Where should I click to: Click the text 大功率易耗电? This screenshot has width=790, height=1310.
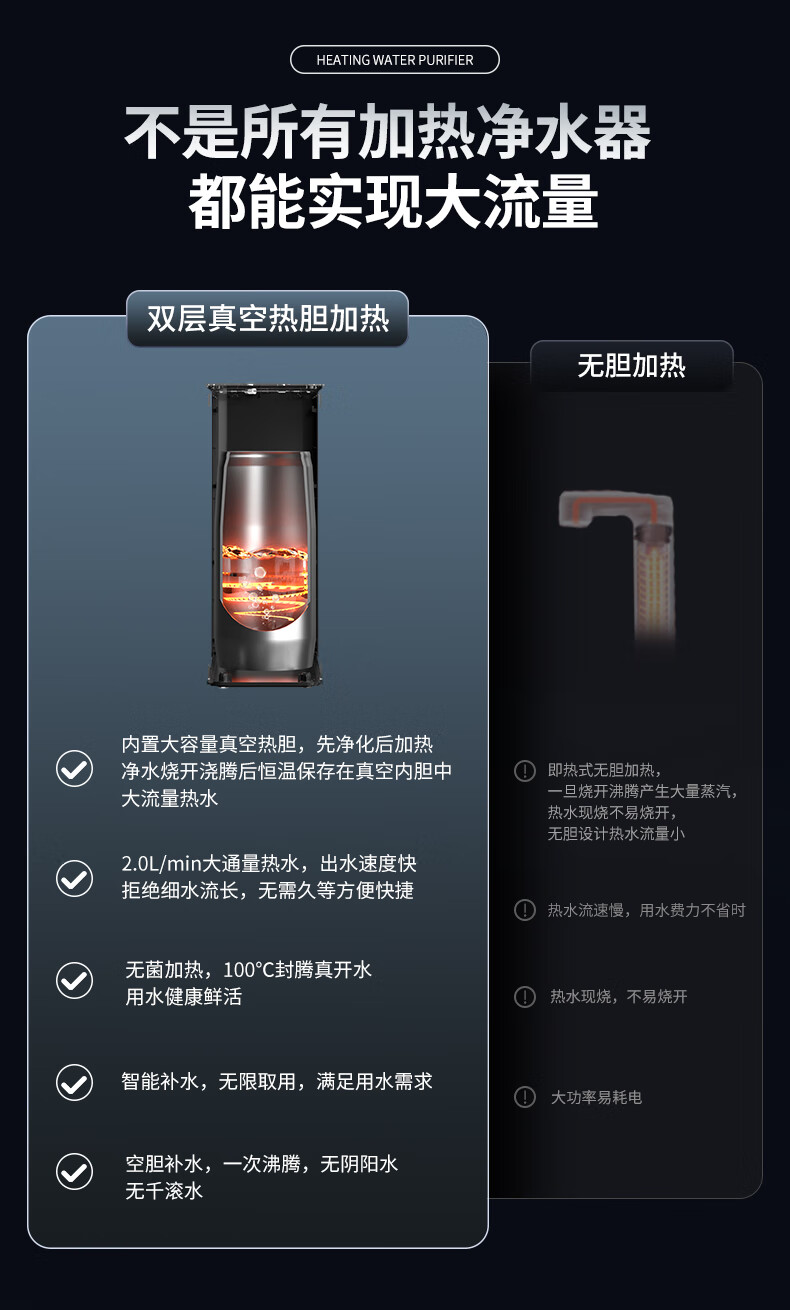[x=597, y=1097]
